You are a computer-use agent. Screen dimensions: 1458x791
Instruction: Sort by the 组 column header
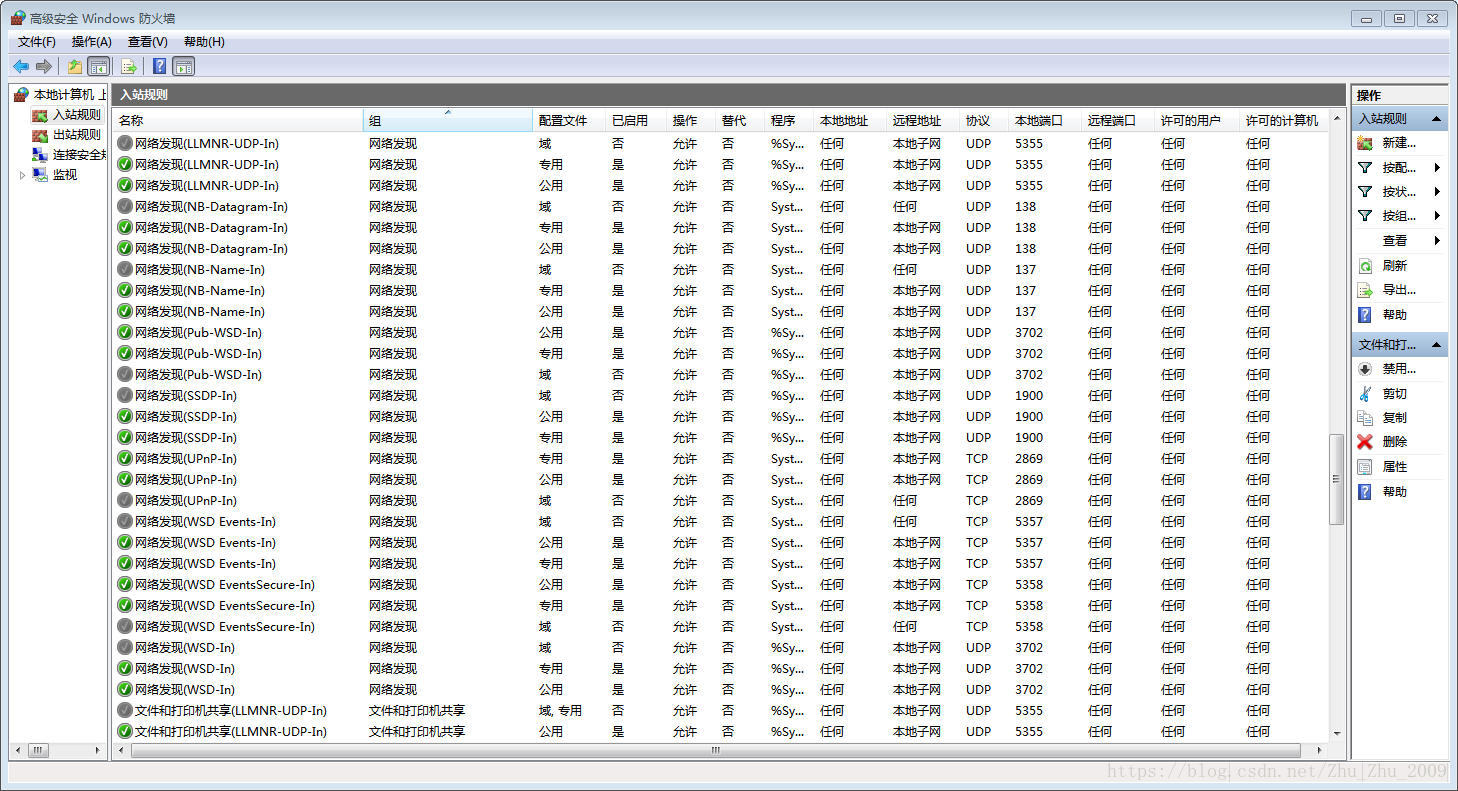(x=448, y=121)
